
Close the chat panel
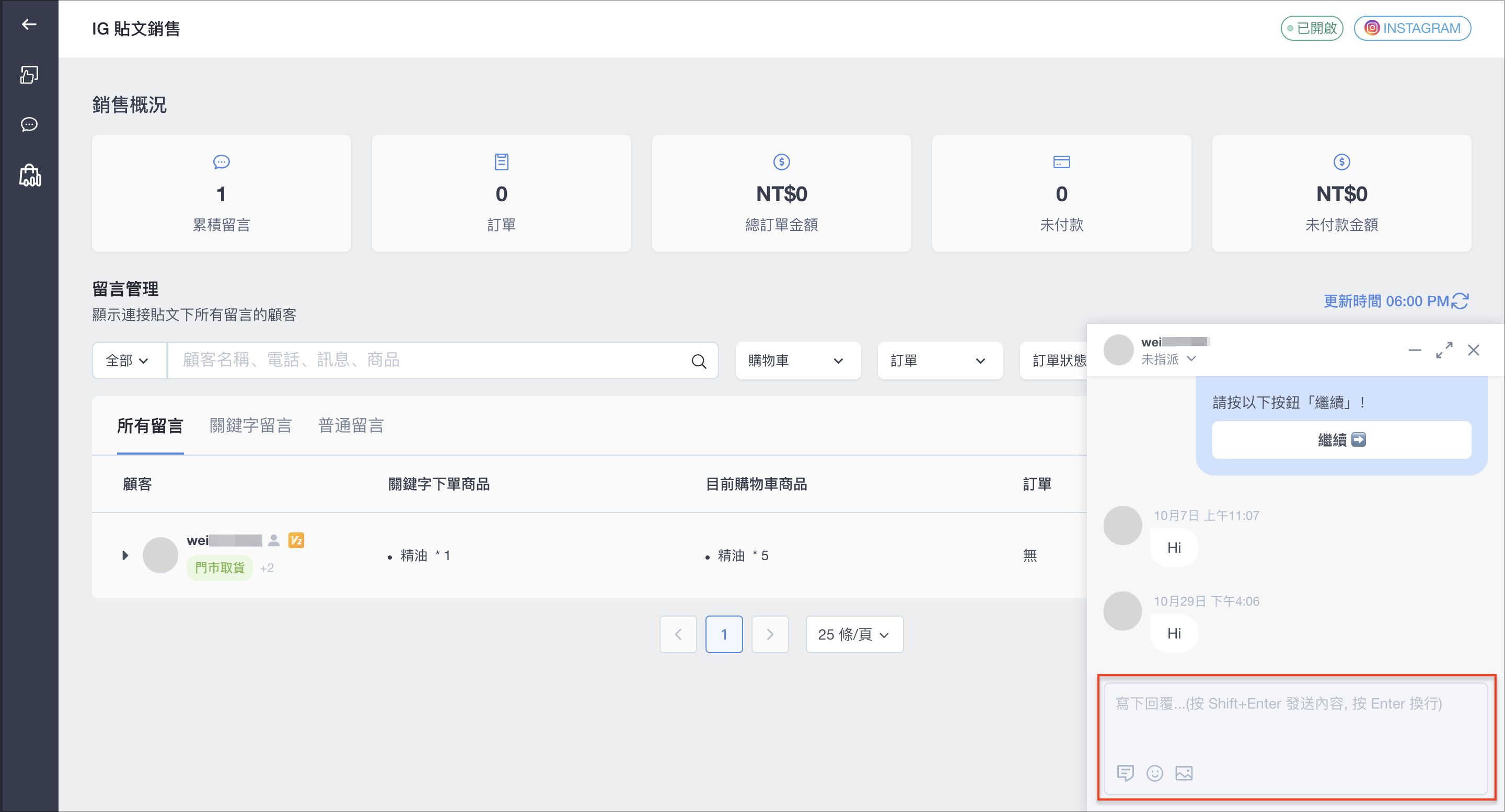(x=1474, y=351)
